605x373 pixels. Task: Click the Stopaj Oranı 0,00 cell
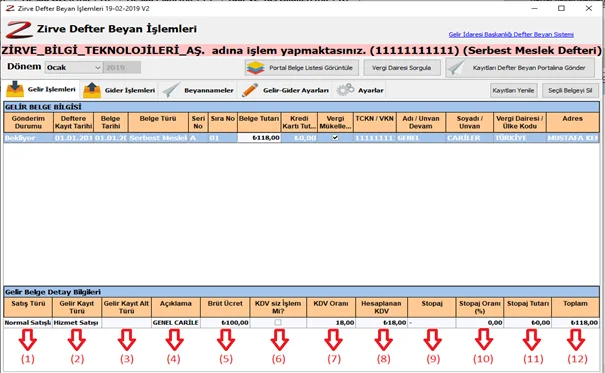click(x=480, y=322)
